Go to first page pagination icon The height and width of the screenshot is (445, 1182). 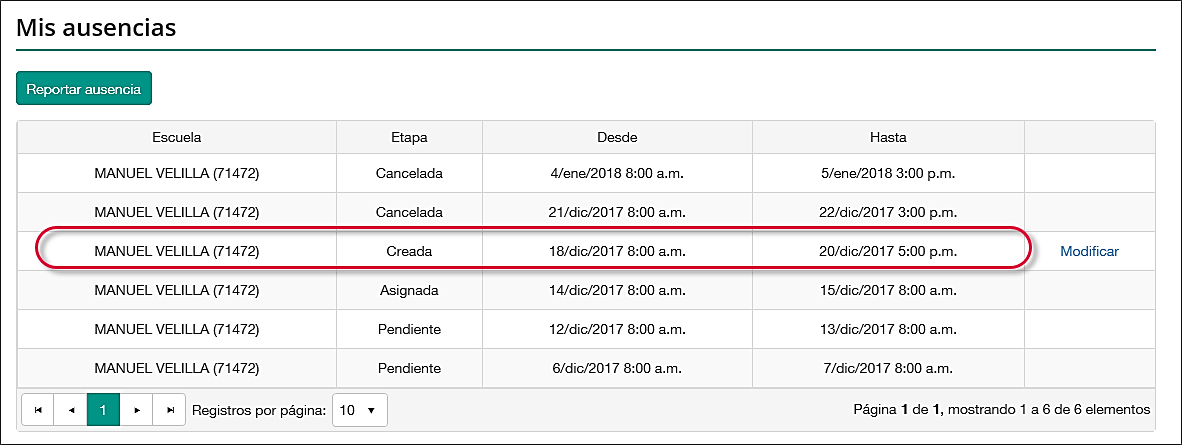38,410
